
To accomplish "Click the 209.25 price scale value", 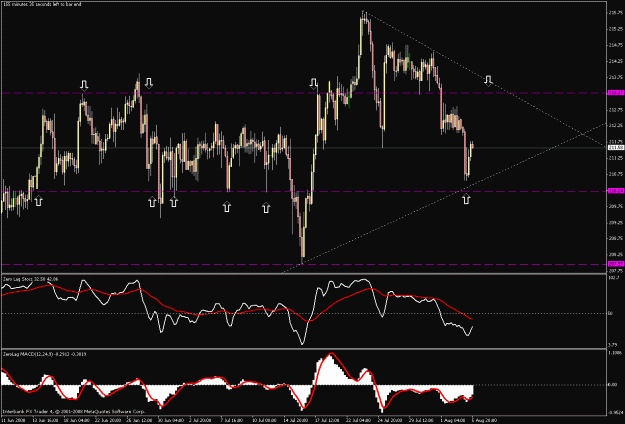I will 615,222.
